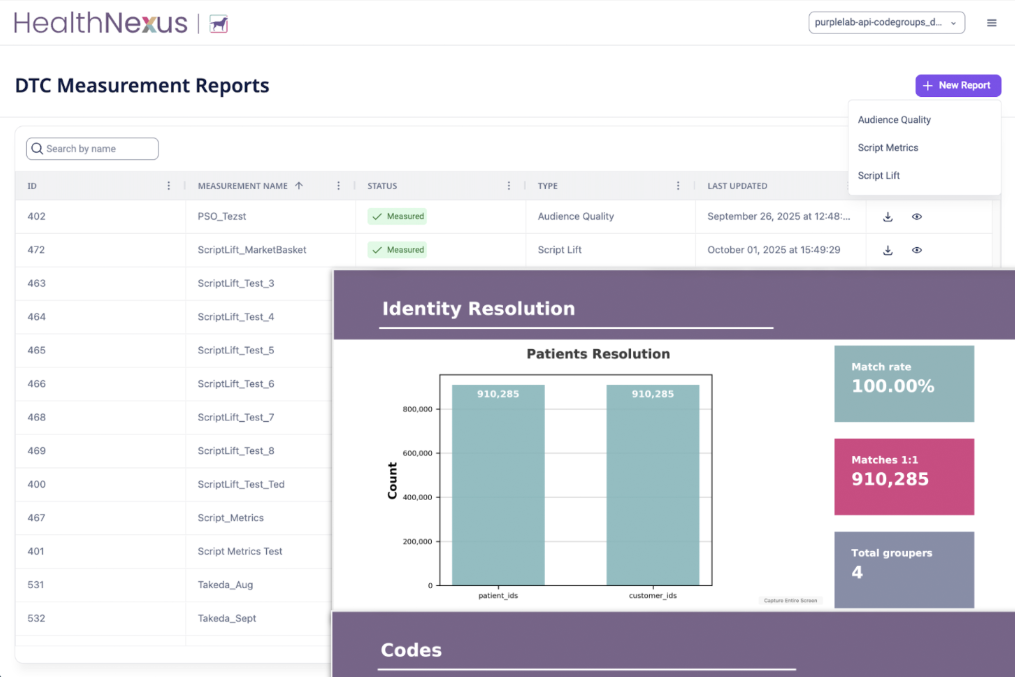
Task: Expand the purplelab-api-codegroups workspace dropdown
Action: (886, 23)
